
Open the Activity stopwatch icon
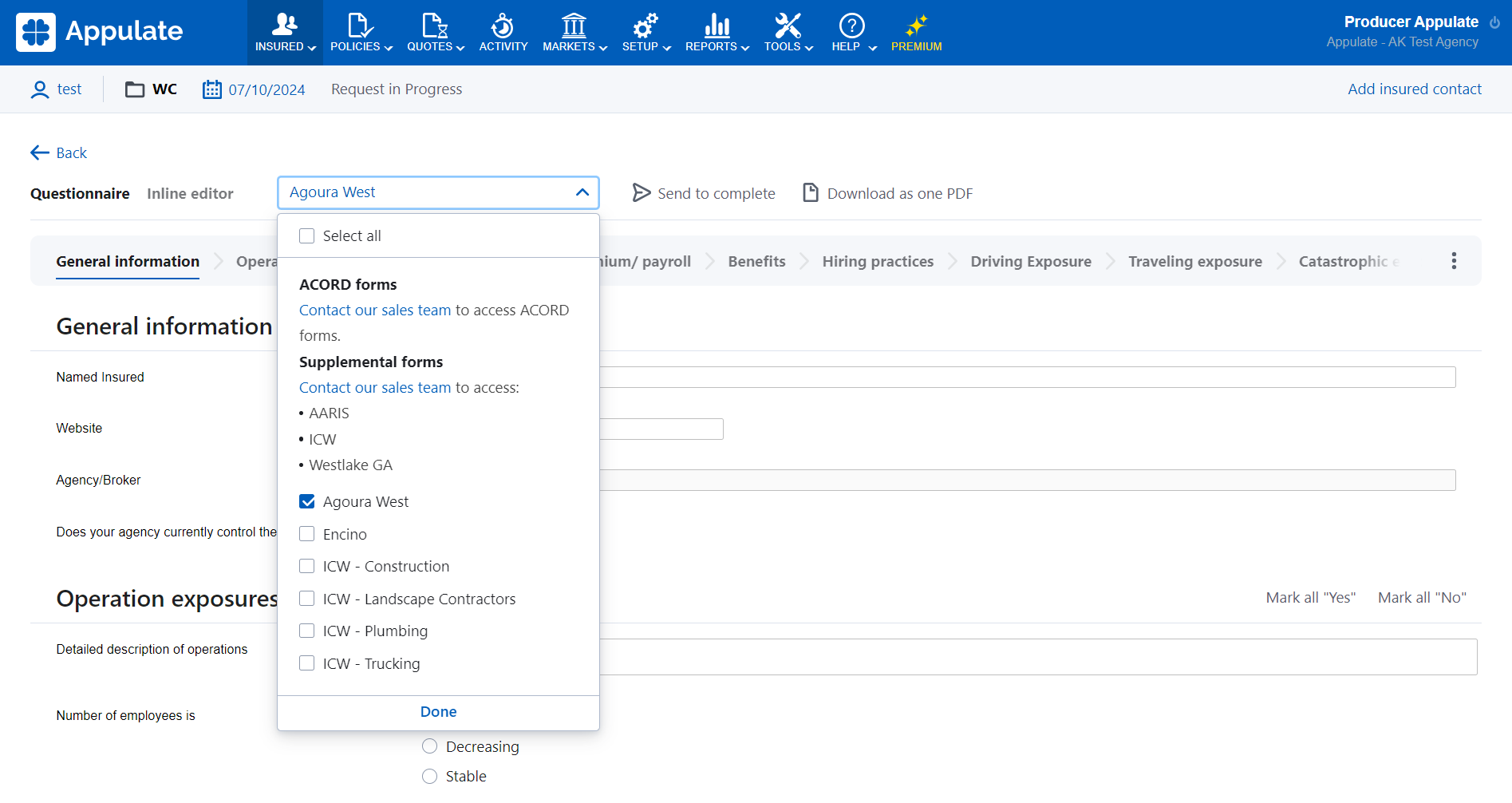tap(503, 25)
